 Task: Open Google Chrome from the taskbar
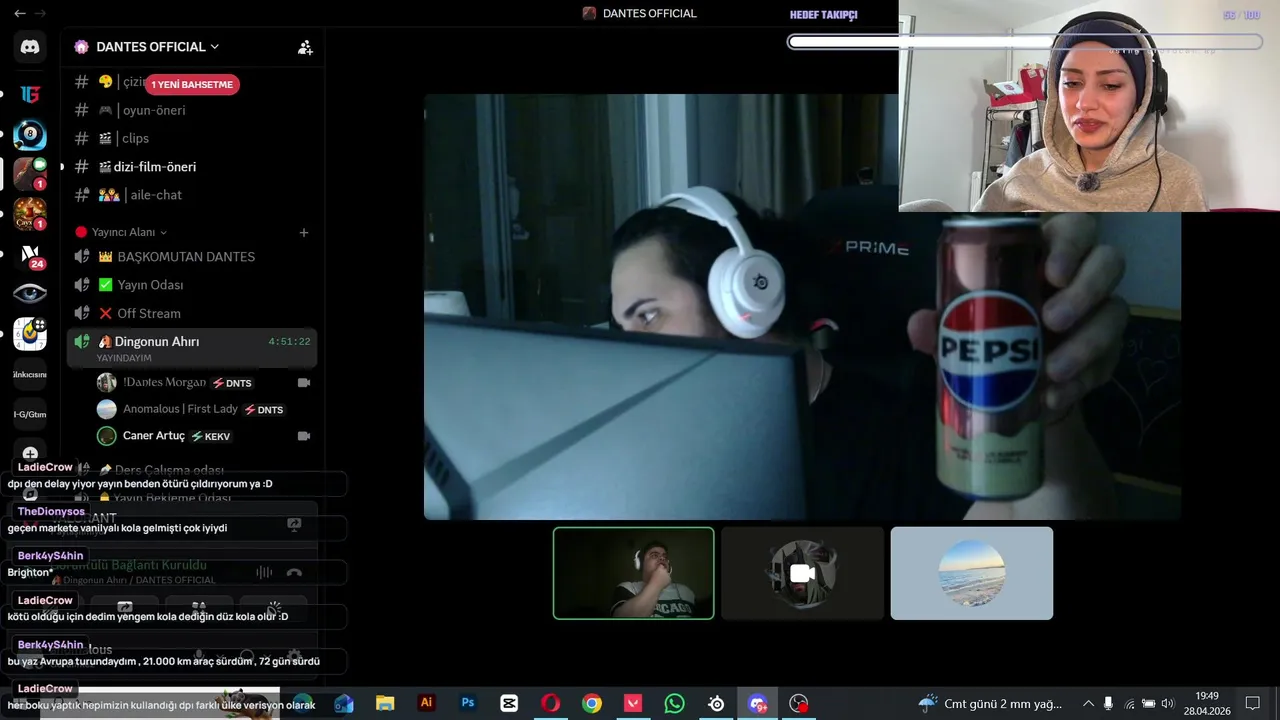(592, 703)
